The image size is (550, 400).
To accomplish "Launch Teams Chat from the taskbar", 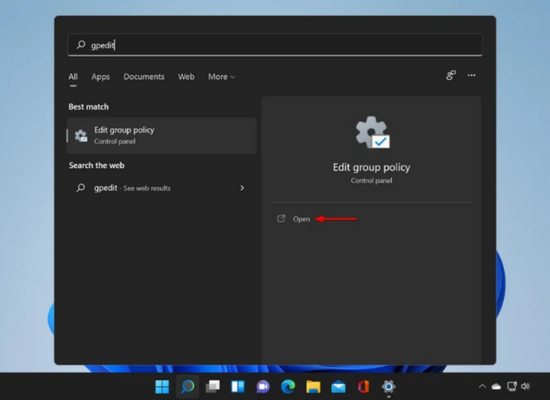I will (x=263, y=387).
